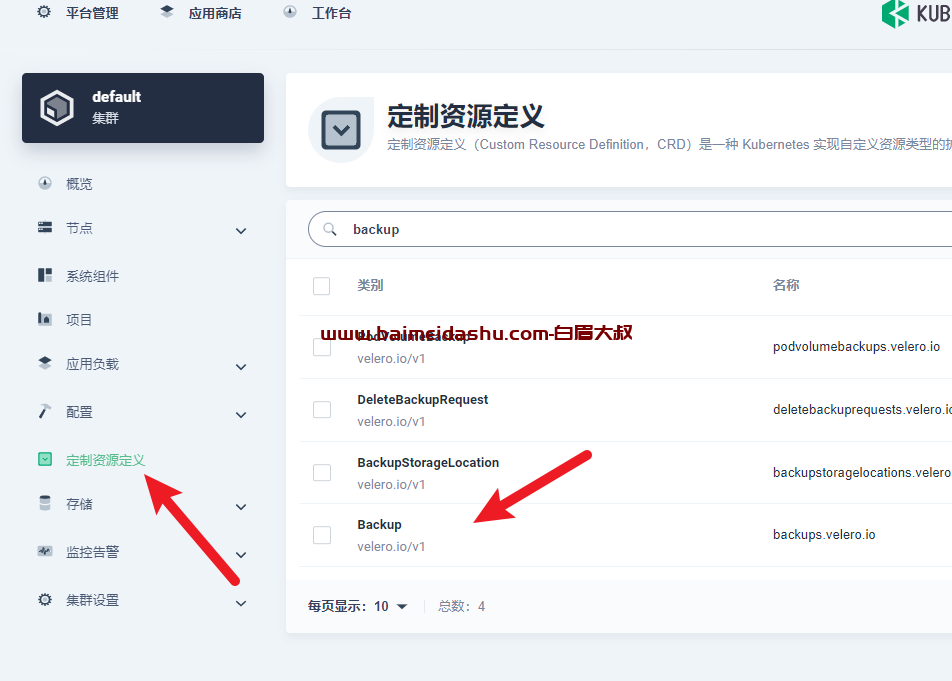Click the 总数: 4 total text
This screenshot has width=952, height=681.
pos(461,606)
